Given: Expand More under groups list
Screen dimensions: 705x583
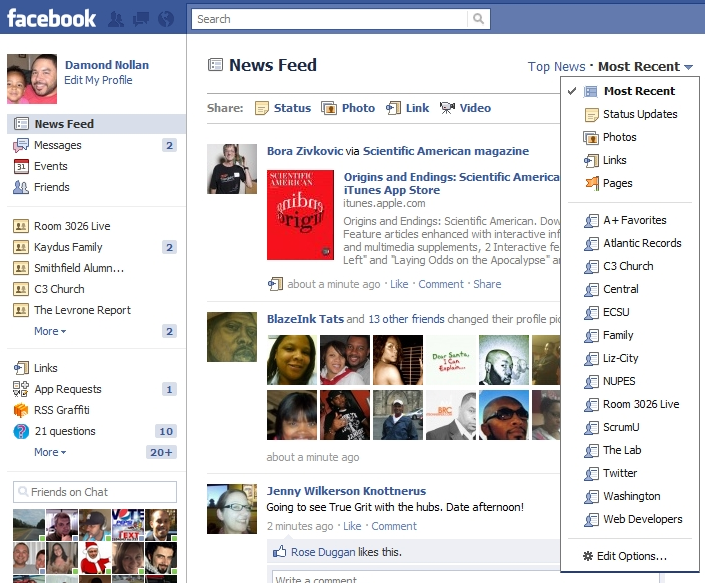Looking at the screenshot, I should tap(50, 331).
